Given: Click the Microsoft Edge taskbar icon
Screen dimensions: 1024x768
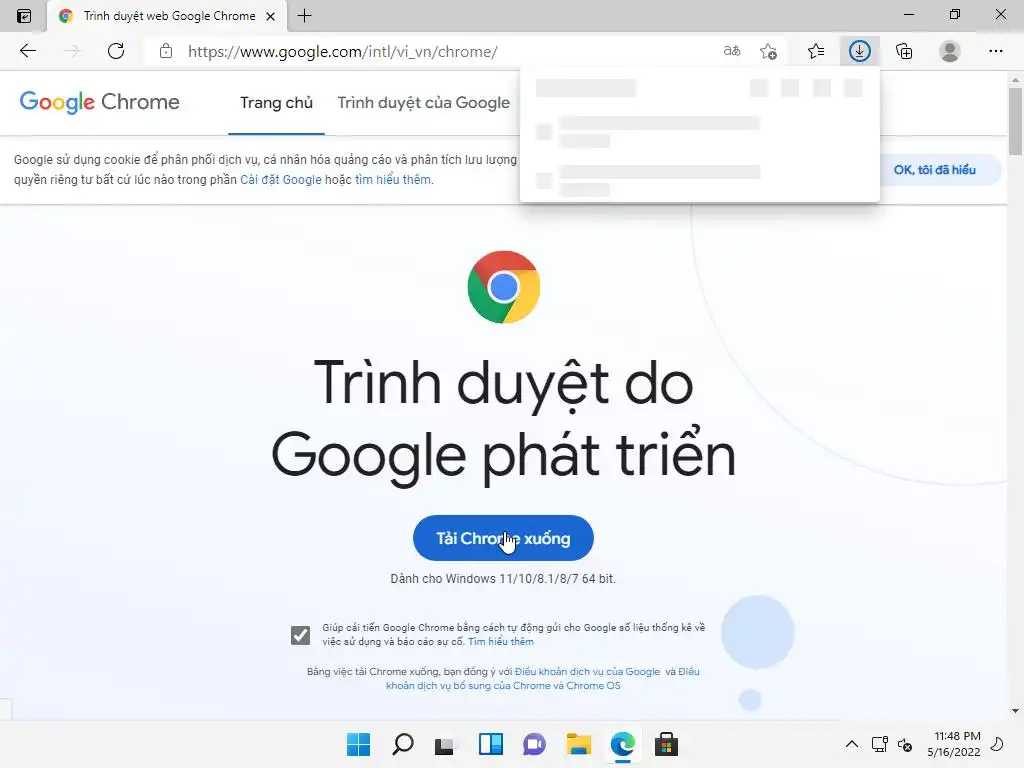Looking at the screenshot, I should click(x=622, y=744).
